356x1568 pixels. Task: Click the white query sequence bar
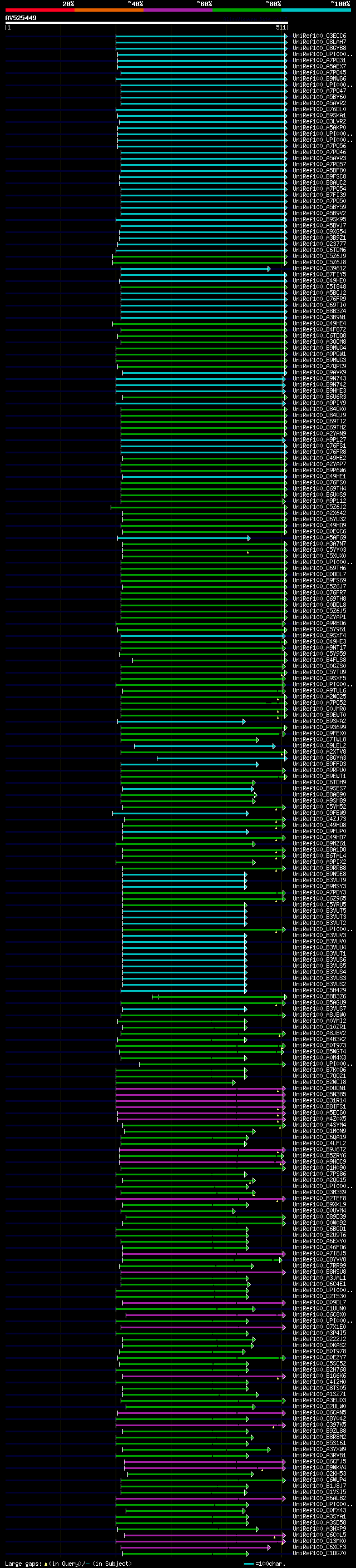click(147, 22)
